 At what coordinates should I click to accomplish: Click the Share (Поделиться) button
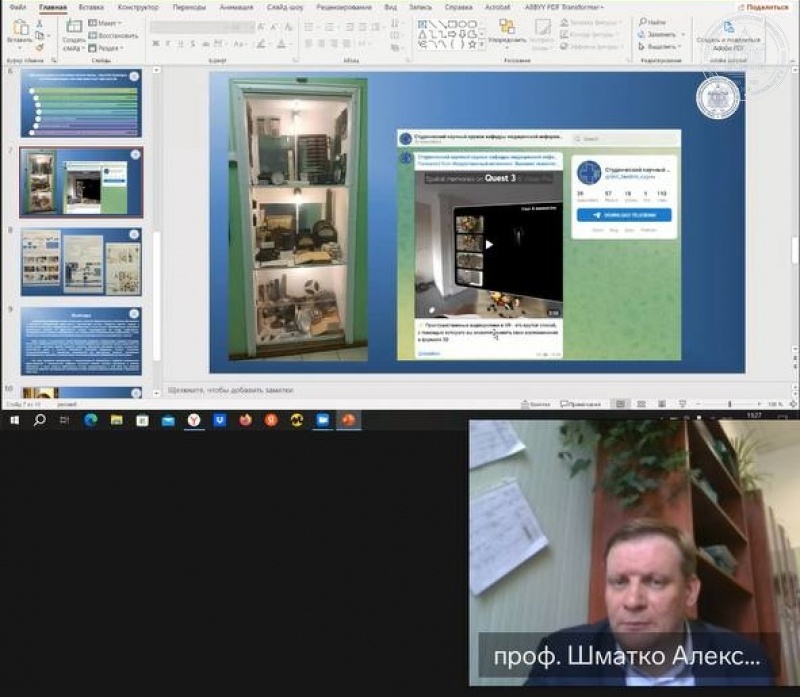click(x=763, y=7)
